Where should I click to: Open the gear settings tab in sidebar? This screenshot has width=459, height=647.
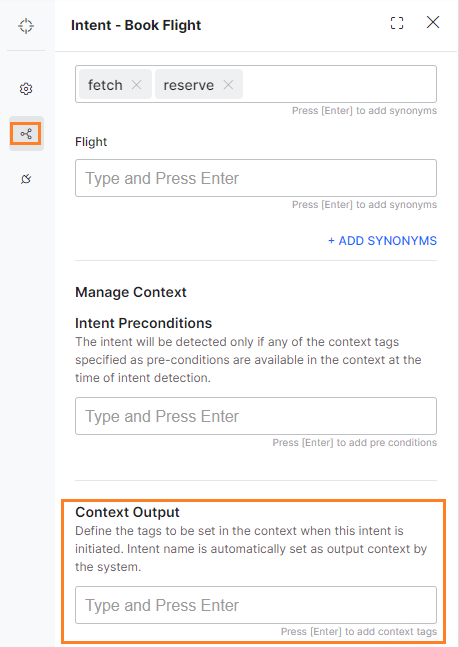[x=26, y=89]
